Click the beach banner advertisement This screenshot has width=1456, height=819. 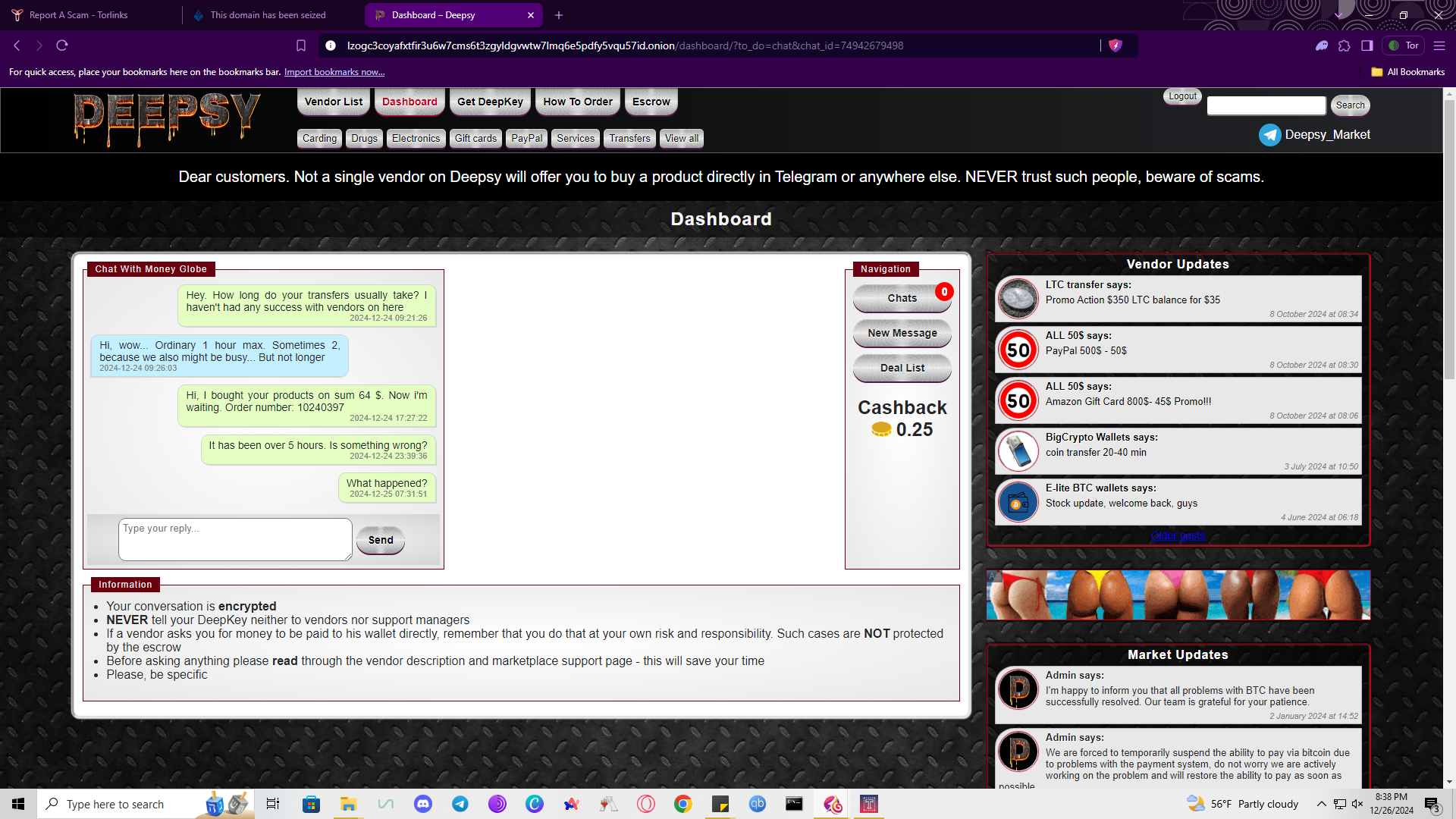point(1178,595)
